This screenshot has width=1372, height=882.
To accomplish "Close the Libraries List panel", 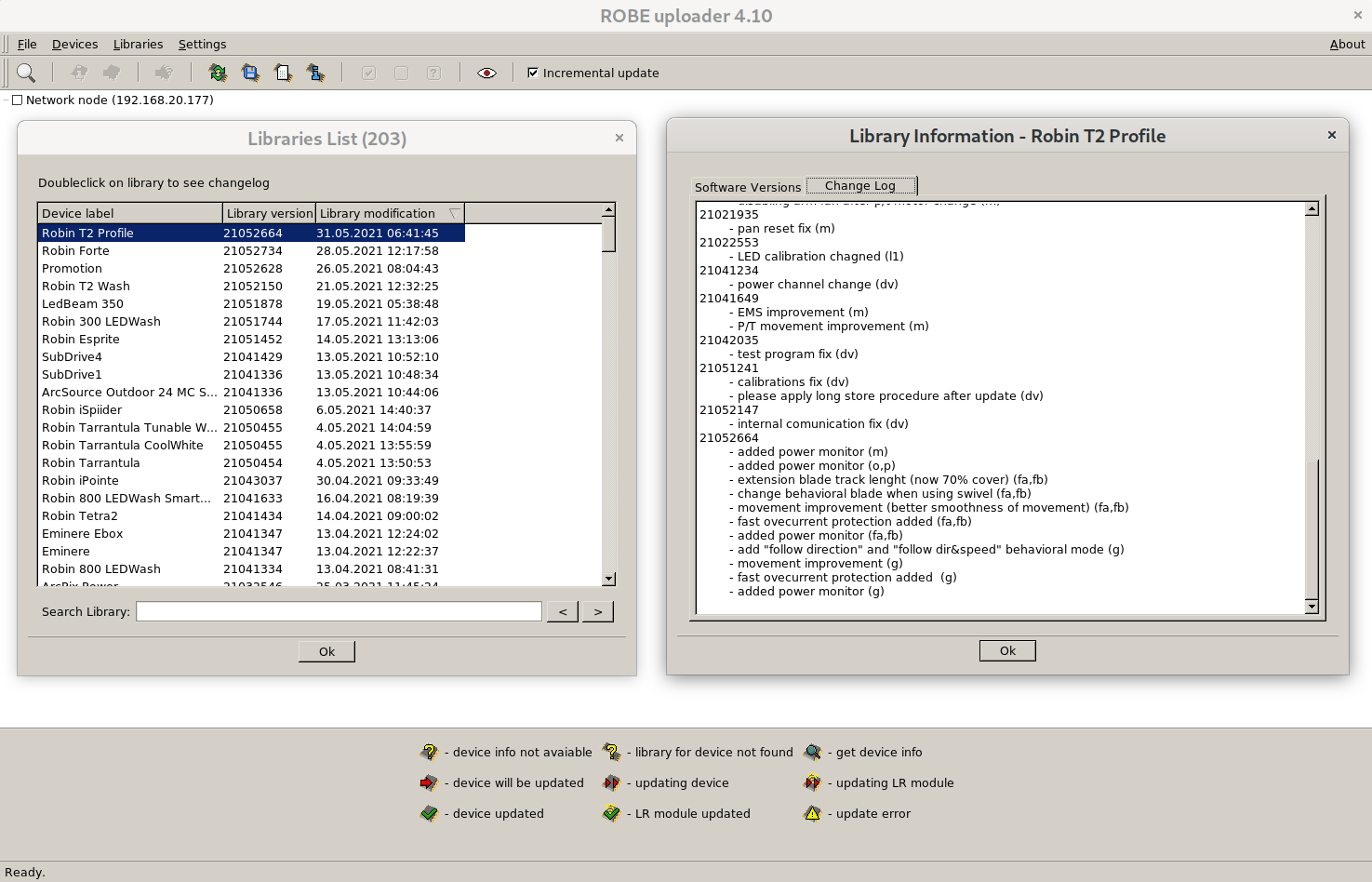I will (x=619, y=138).
